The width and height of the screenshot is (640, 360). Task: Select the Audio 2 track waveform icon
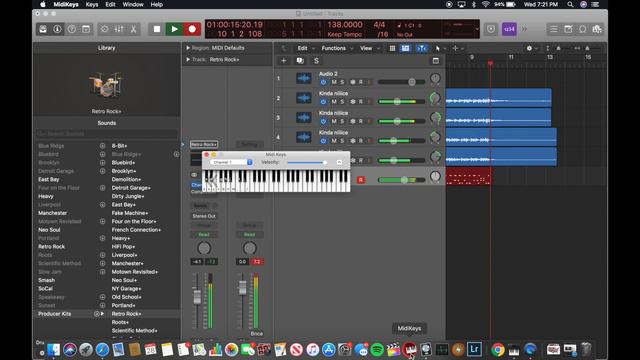[303, 78]
